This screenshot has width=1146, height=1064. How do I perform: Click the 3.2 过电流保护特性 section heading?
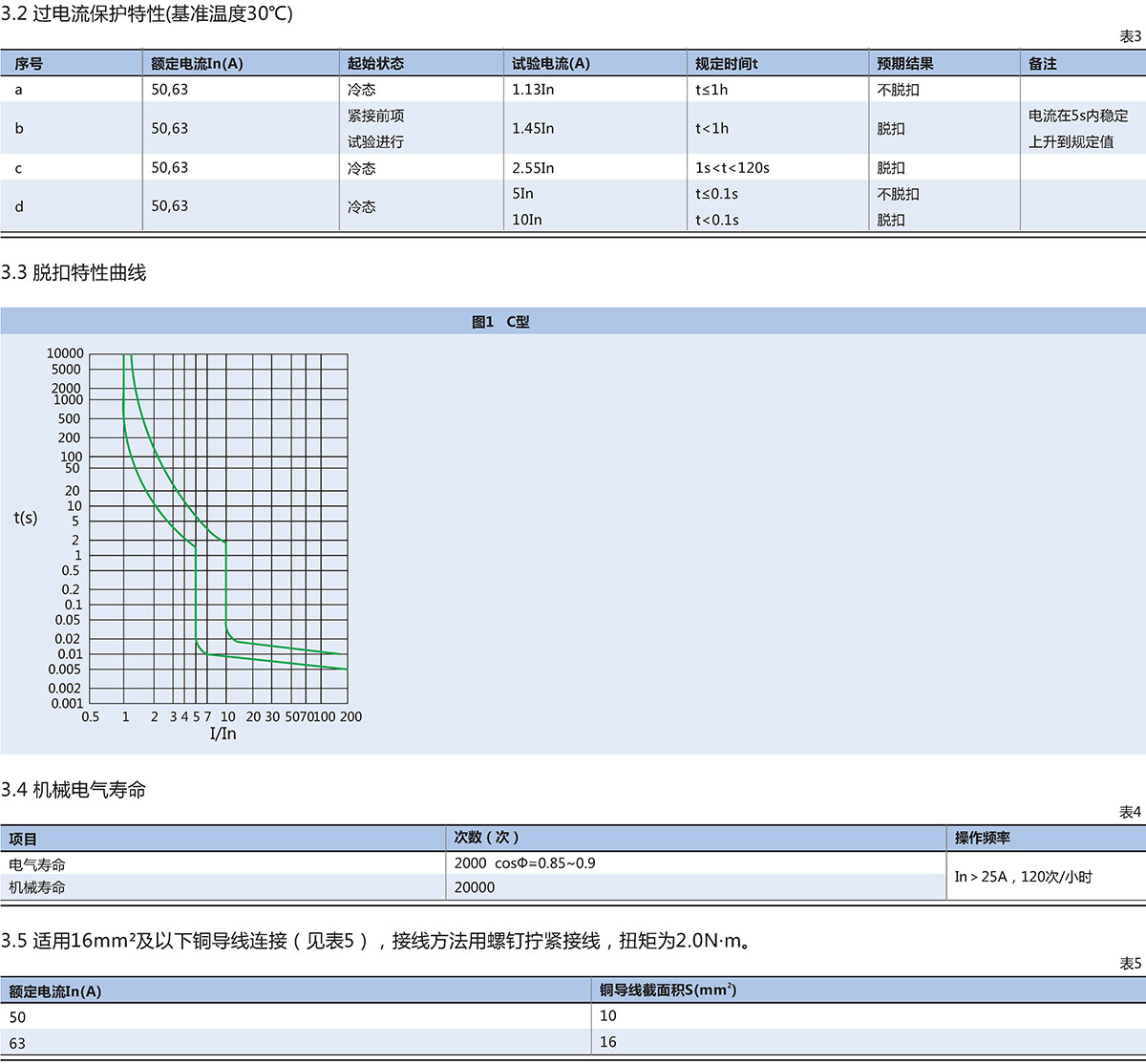147,13
